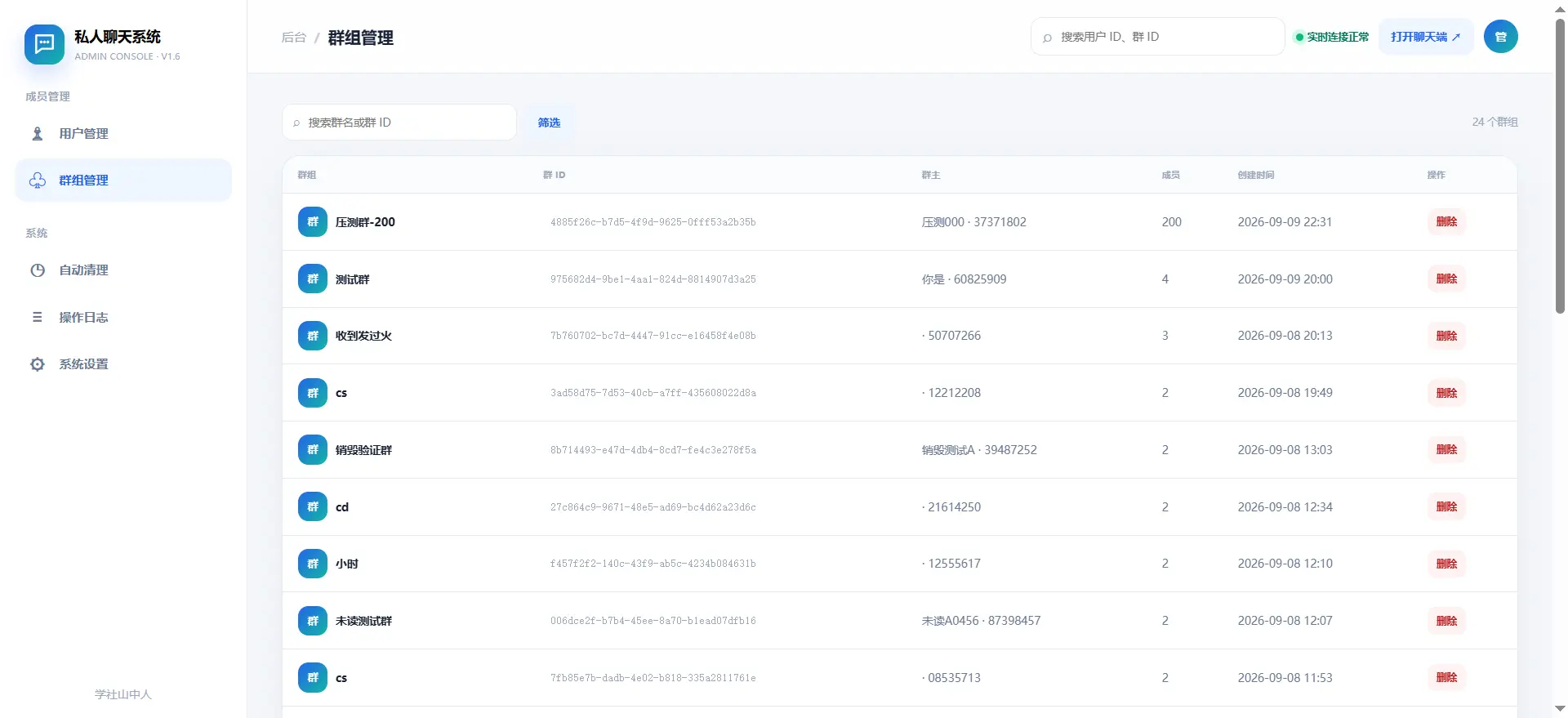This screenshot has width=1568, height=718.
Task: Click the 筛选 filter button
Action: [x=549, y=123]
